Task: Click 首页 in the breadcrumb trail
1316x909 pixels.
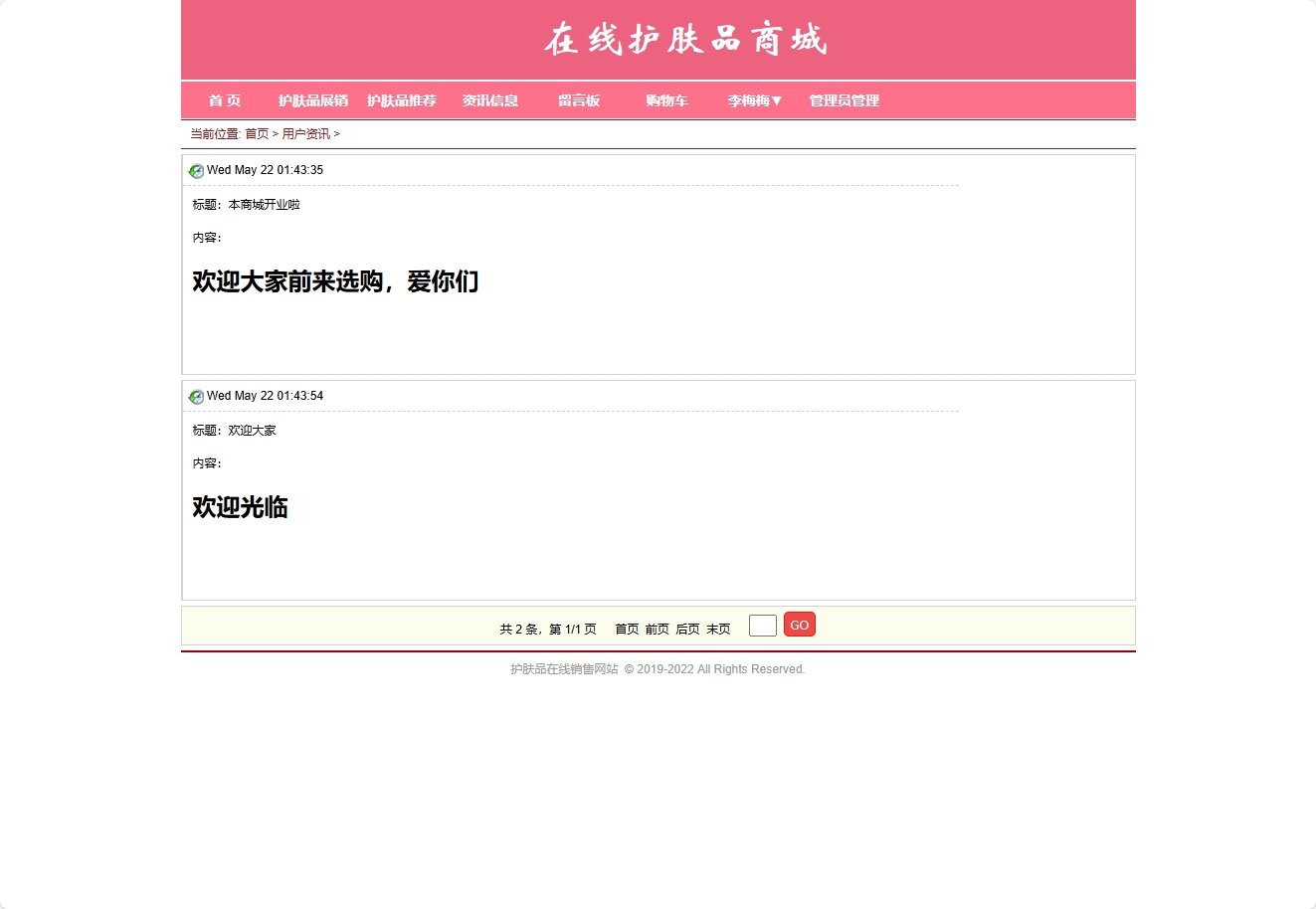Action: (x=258, y=133)
